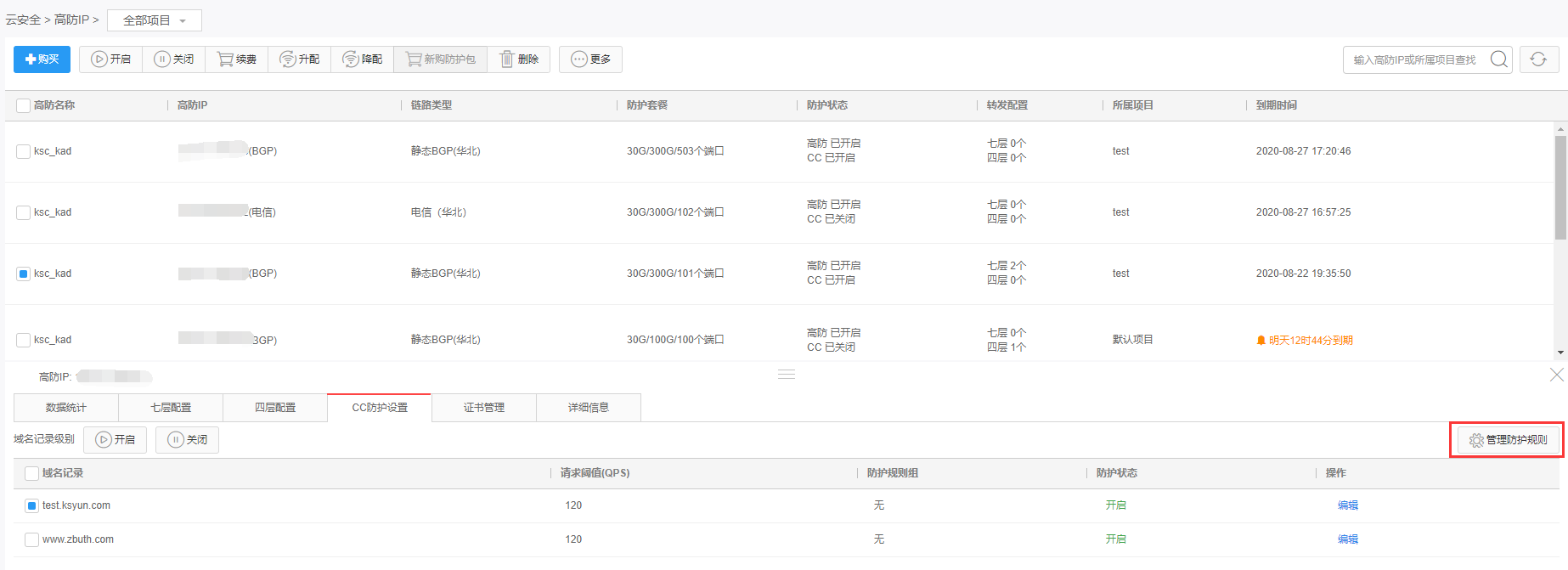Viewport: 1568px width, 570px height.
Task: Click 编辑 for test.ksyun.com
Action: pyautogui.click(x=1348, y=505)
